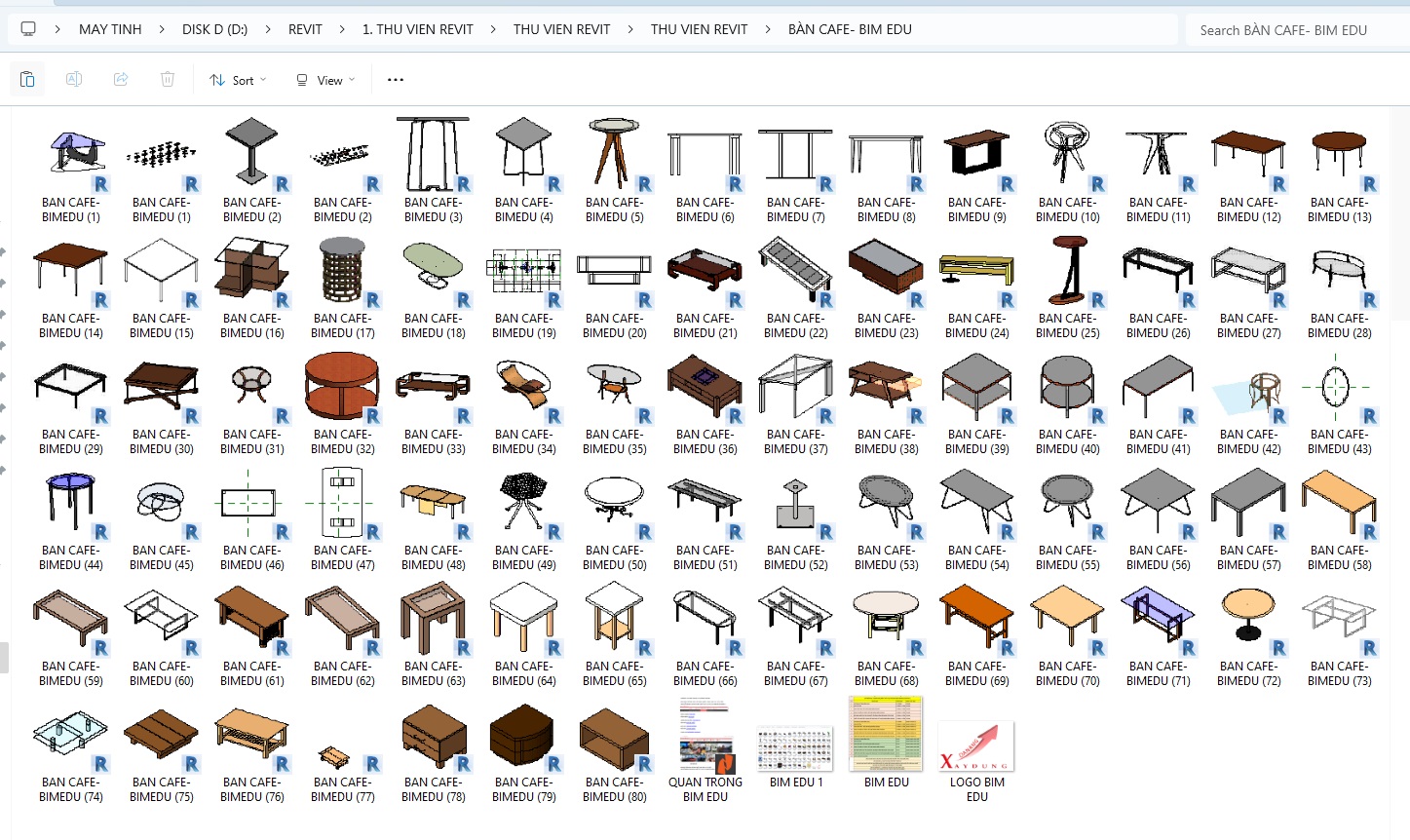
Task: Expand the chevron after DISK D (D:) breadcrumb
Action: click(268, 29)
